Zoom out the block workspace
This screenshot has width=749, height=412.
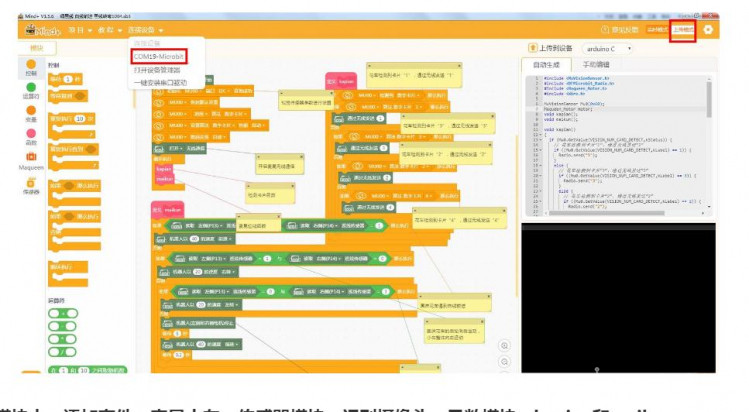point(504,361)
